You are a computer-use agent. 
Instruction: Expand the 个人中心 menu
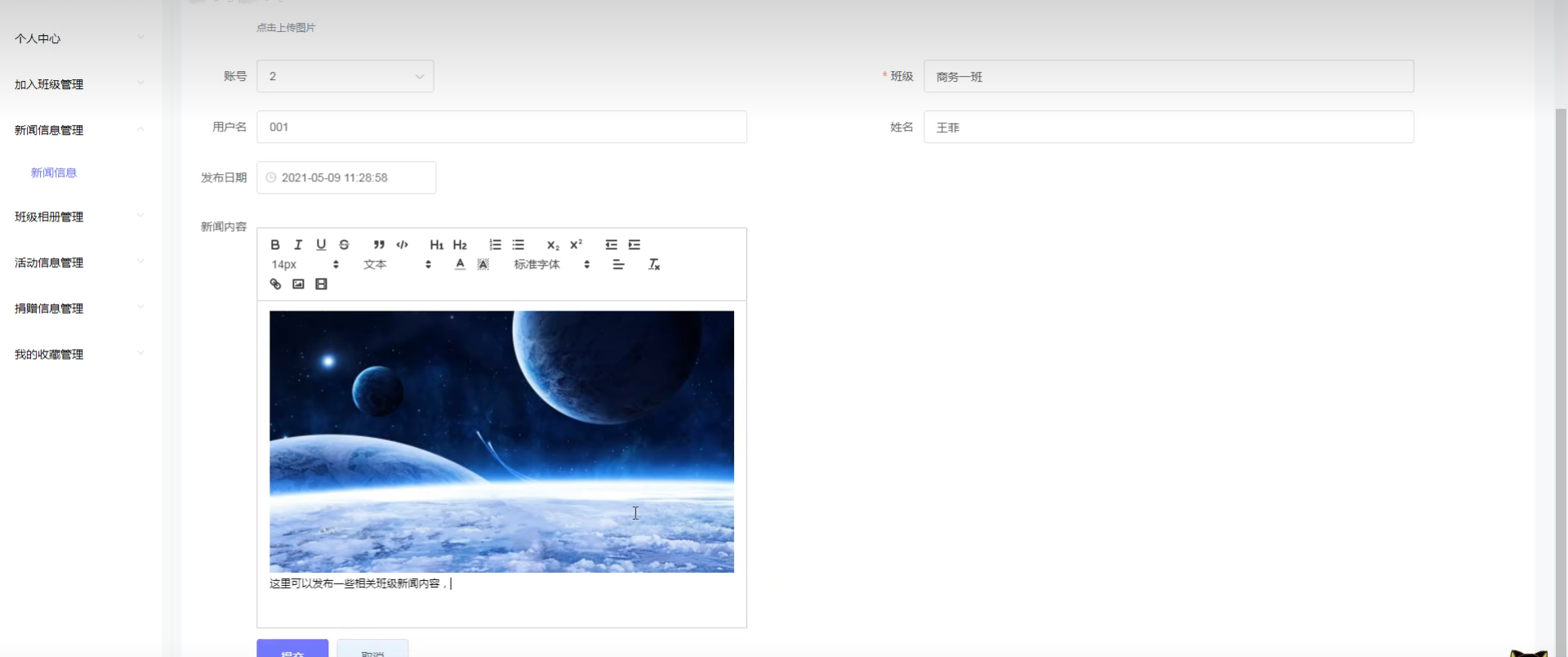point(79,38)
